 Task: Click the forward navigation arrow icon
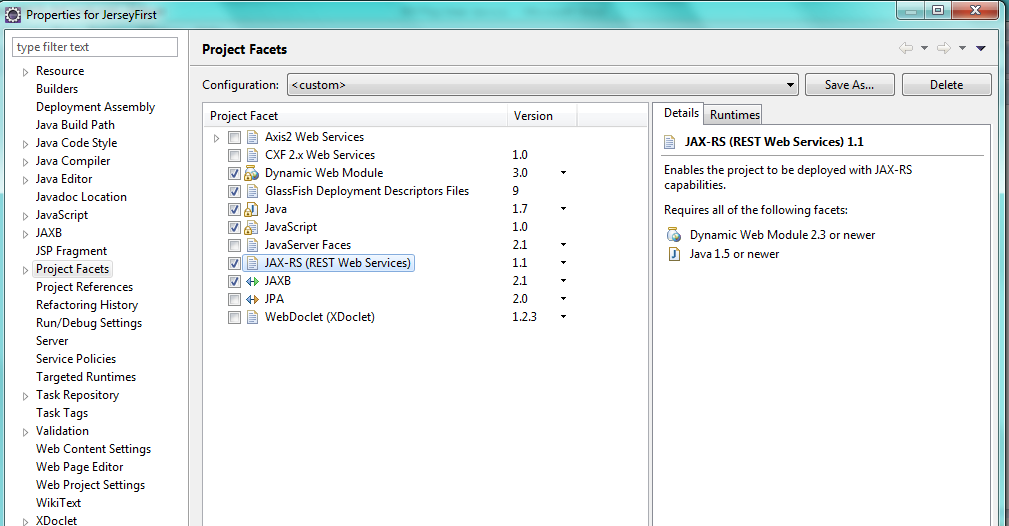click(x=943, y=48)
